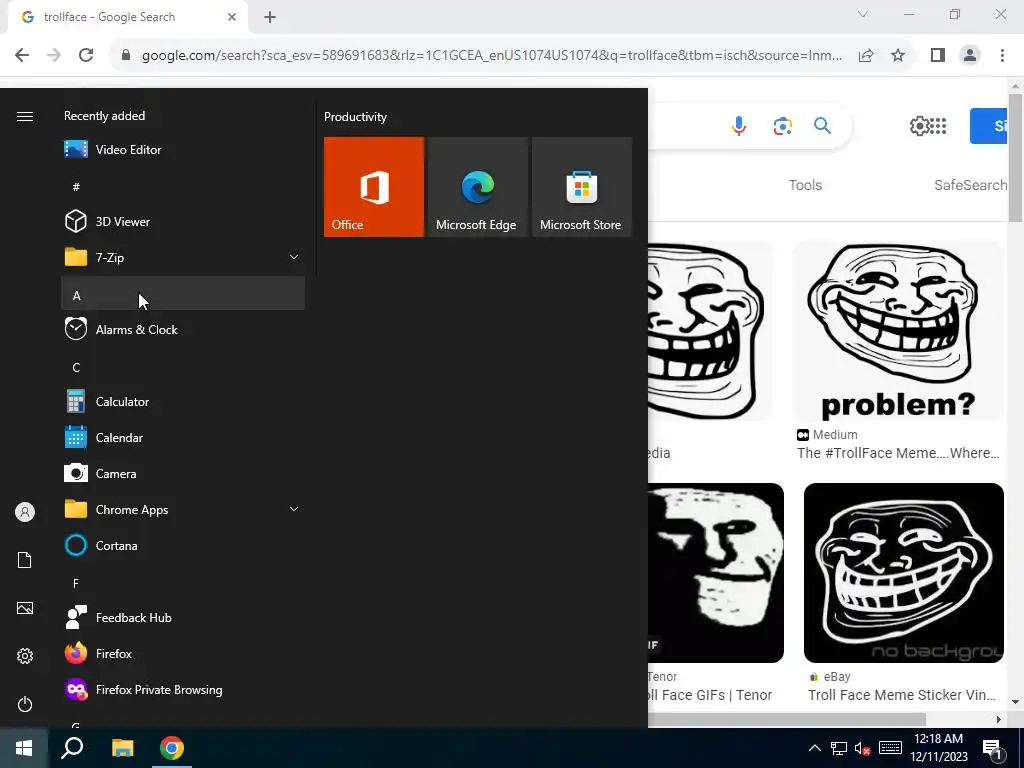Screen dimensions: 1024x768
Task: Click the Chrome address bar URL
Action: pyautogui.click(x=491, y=56)
